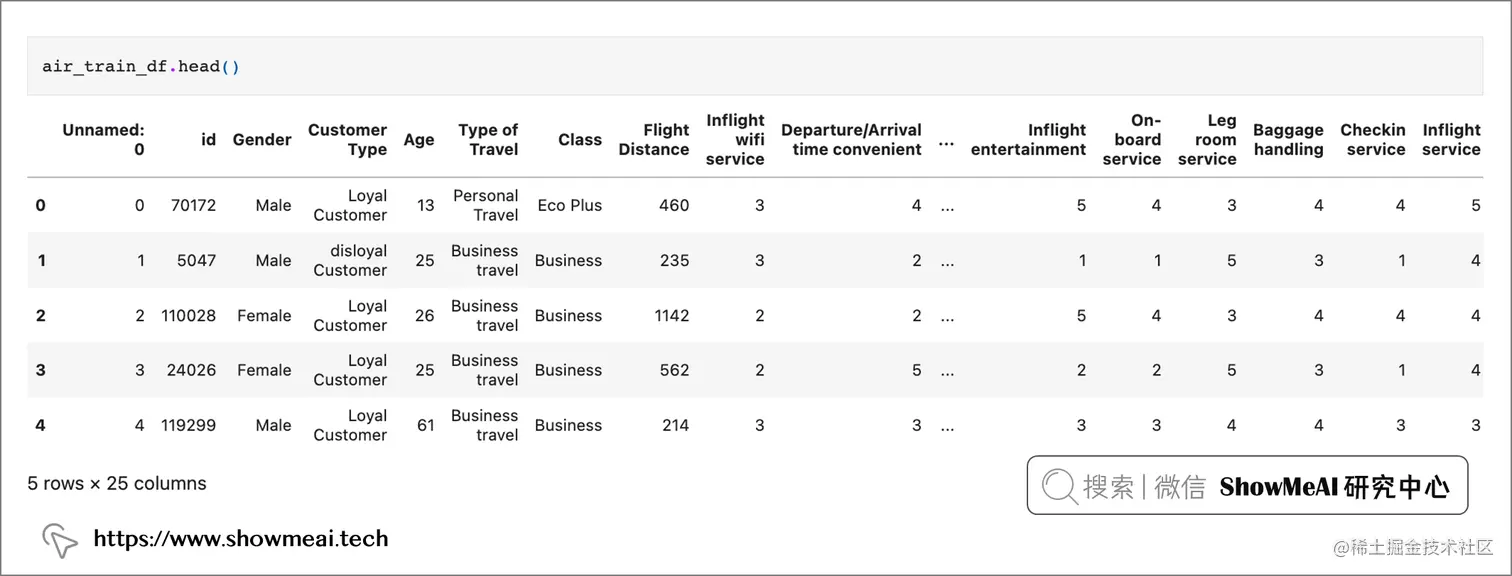Select the Departure/Arrival time convenient header
Screen dimensions: 1512x576
[x=851, y=140]
